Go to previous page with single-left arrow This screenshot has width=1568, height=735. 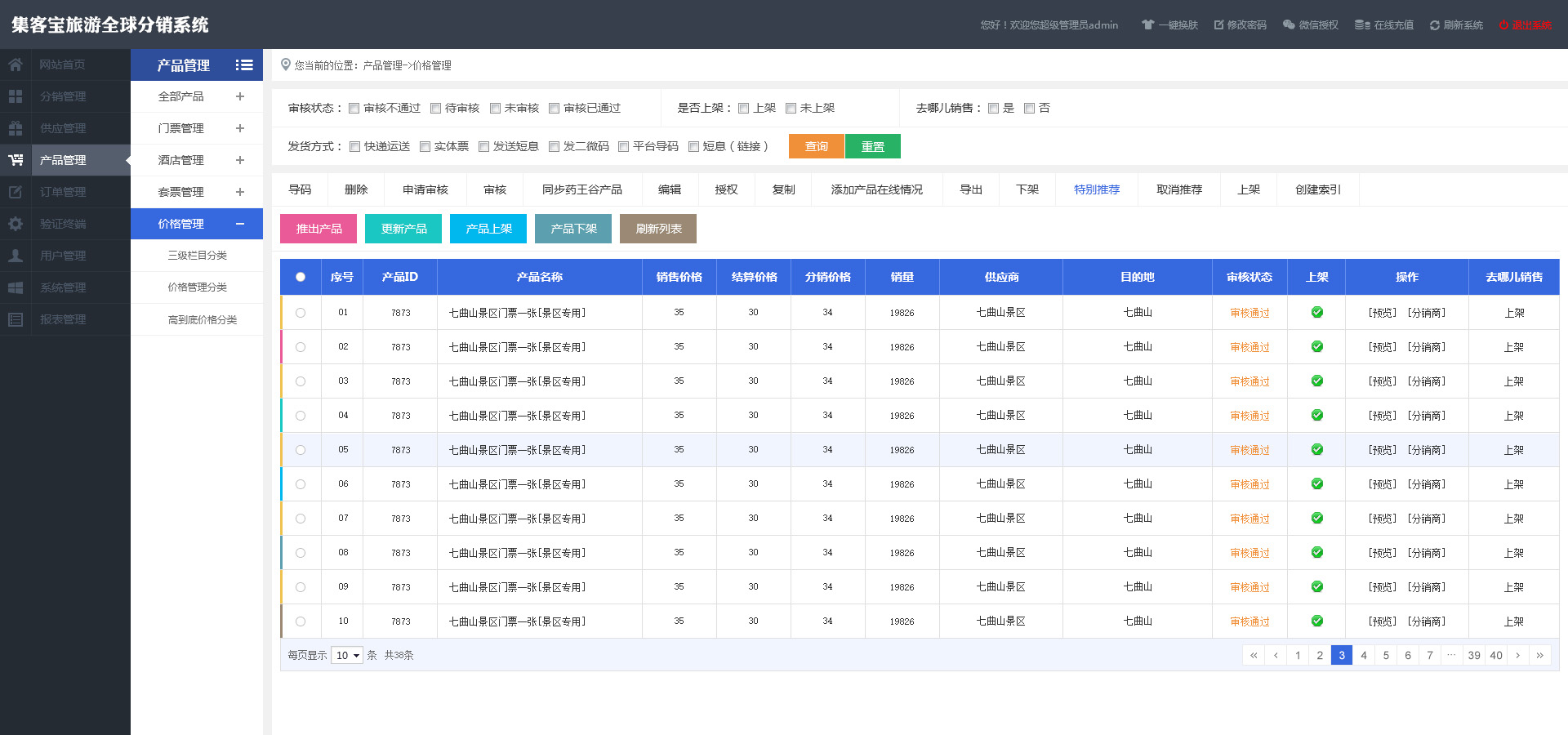pyautogui.click(x=1276, y=655)
